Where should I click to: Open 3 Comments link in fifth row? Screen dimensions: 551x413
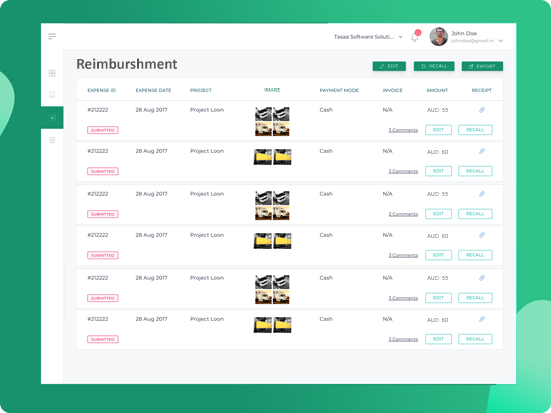(403, 298)
